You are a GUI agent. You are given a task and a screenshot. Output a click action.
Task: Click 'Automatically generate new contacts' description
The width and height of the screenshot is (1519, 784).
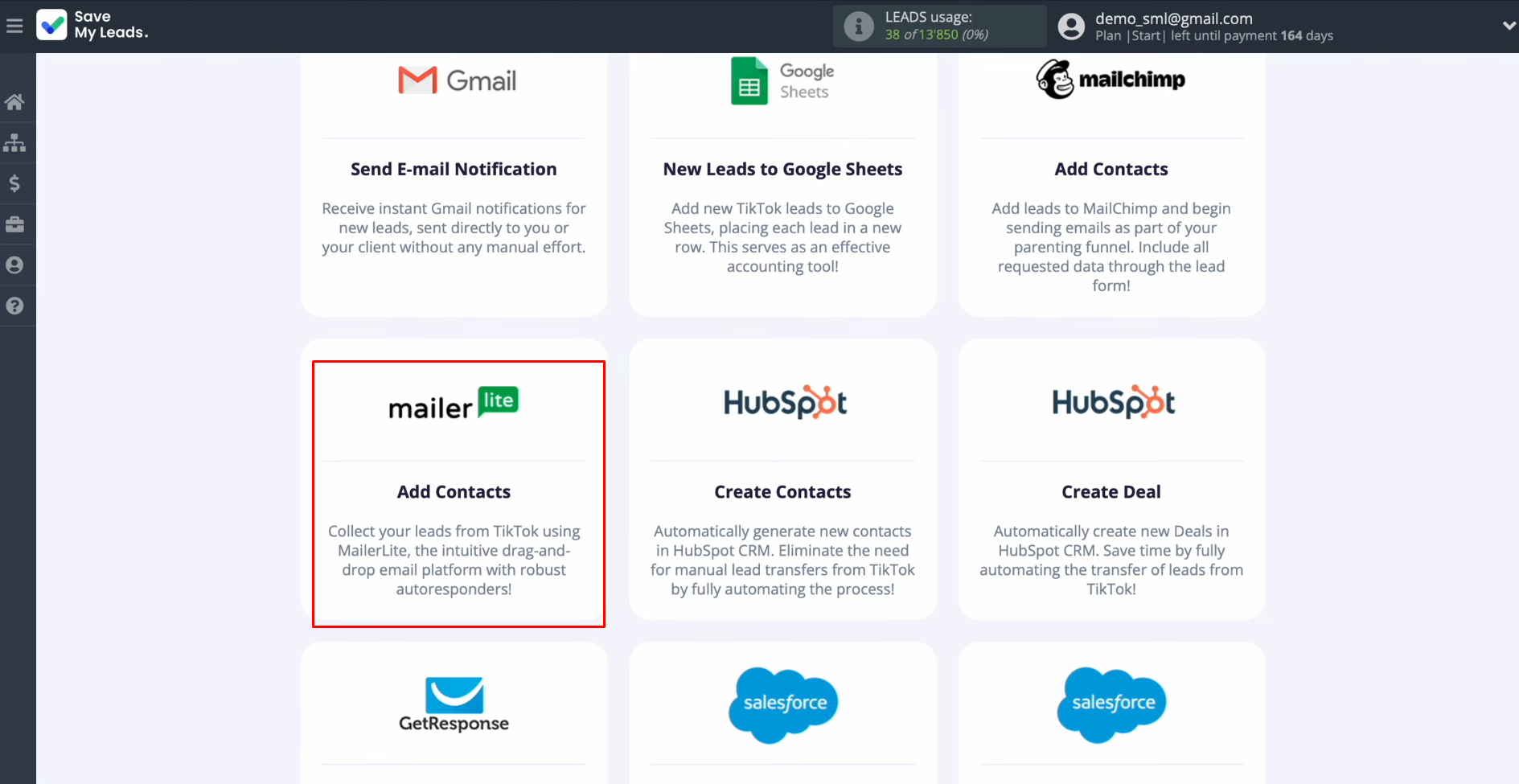point(782,560)
